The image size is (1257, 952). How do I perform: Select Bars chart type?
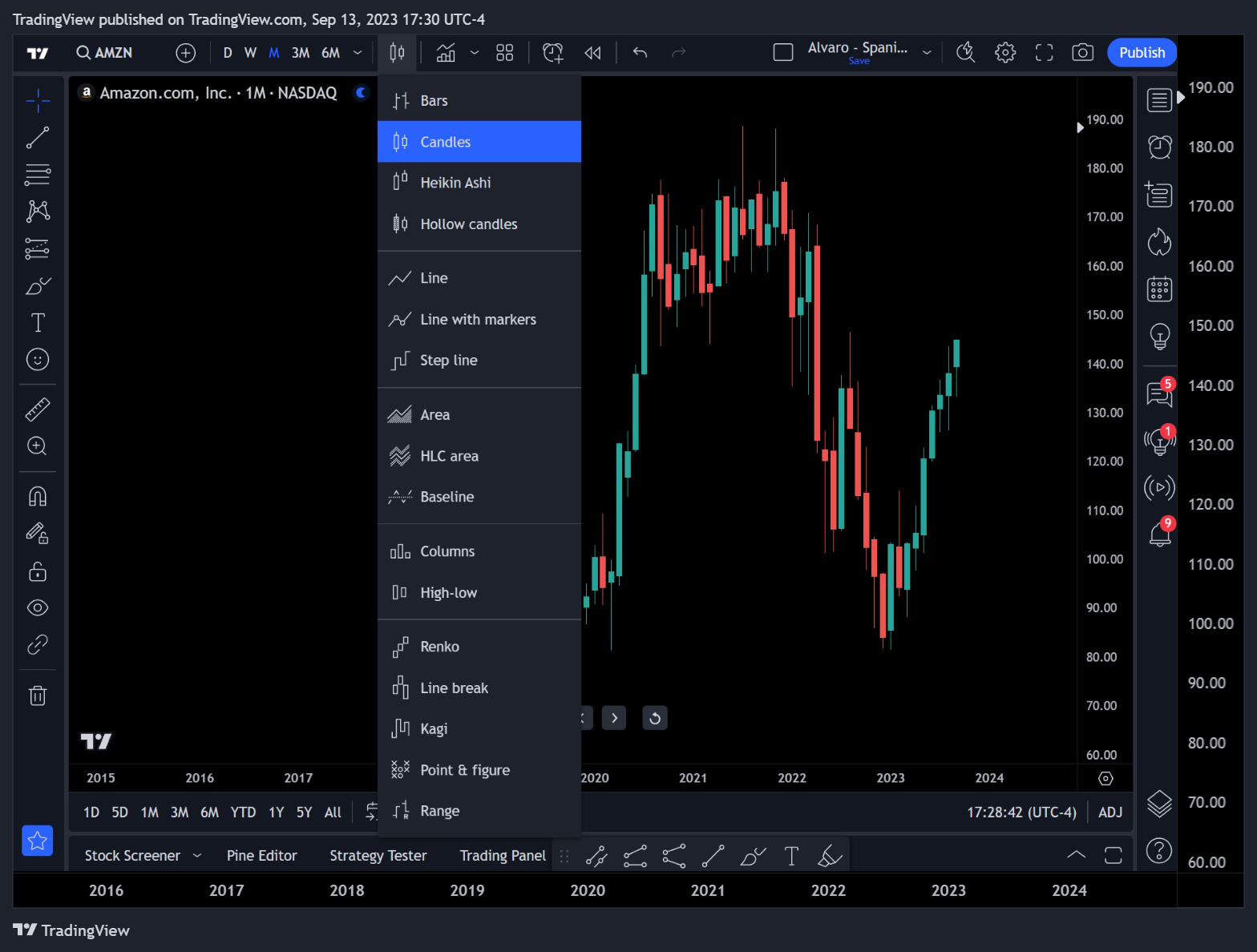coord(479,101)
